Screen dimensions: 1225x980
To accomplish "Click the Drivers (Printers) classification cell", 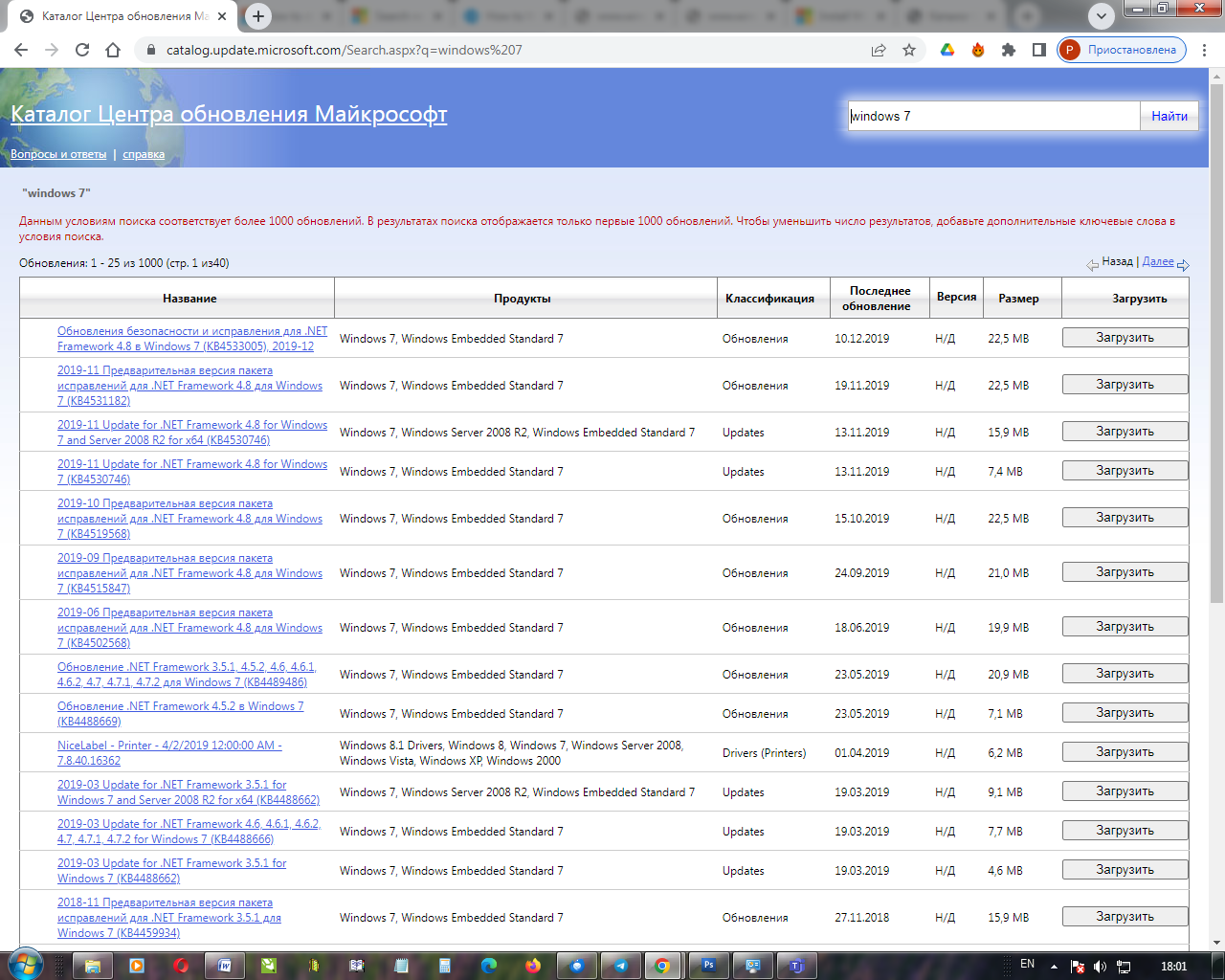I will point(764,753).
